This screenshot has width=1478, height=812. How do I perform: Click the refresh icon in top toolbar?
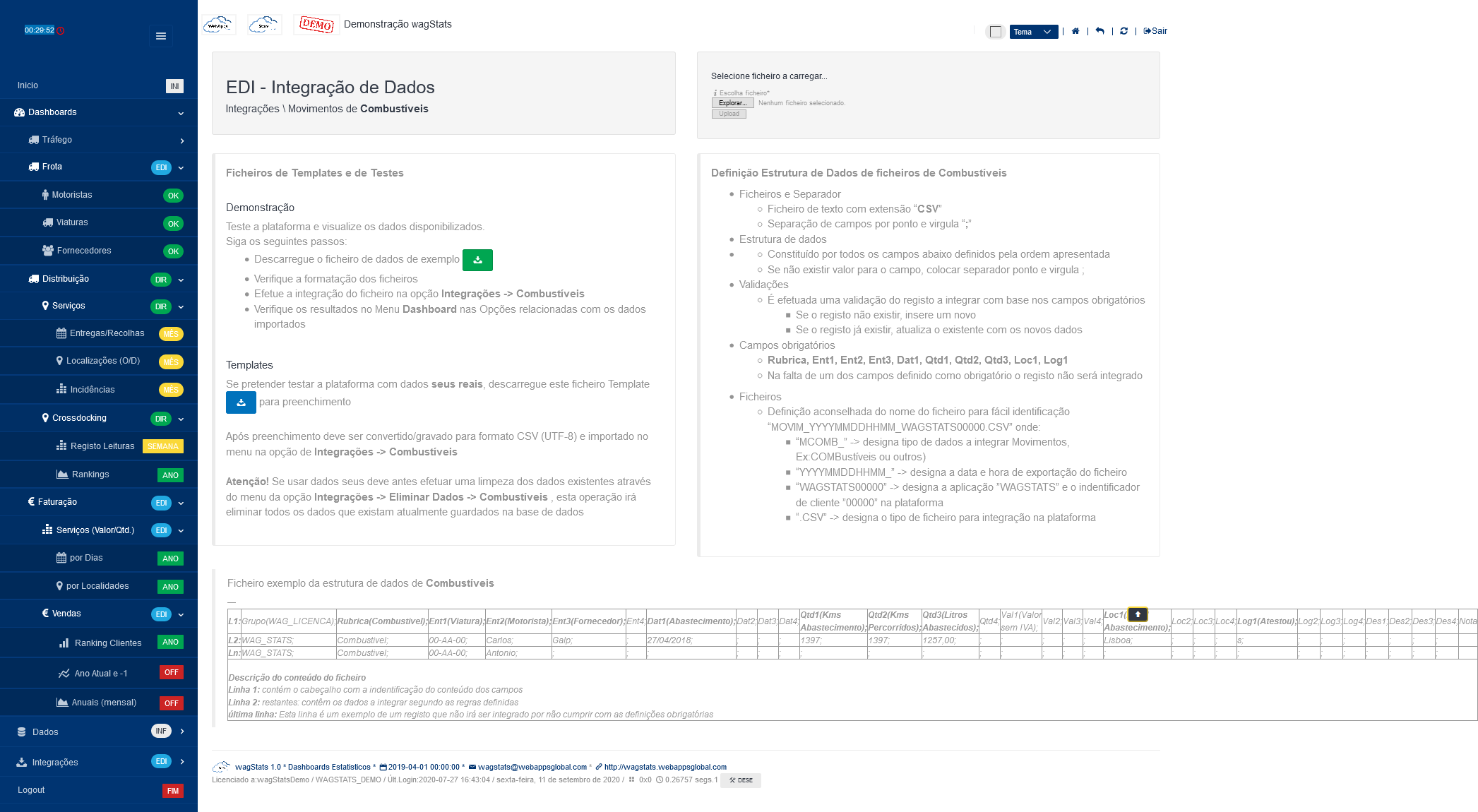coord(1124,31)
